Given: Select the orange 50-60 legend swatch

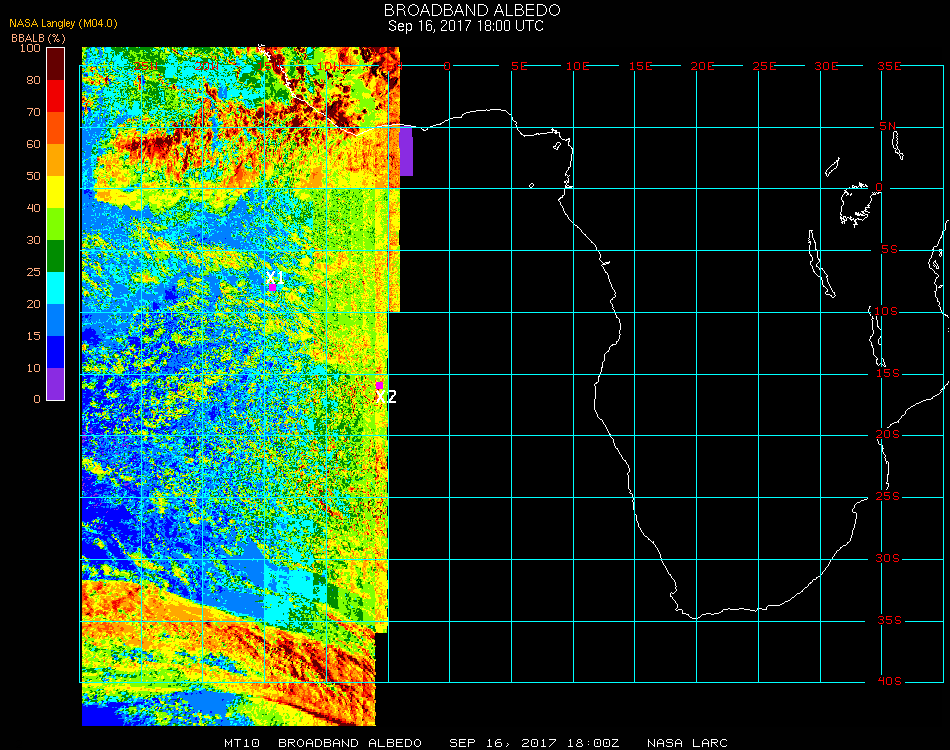Looking at the screenshot, I should click(56, 160).
